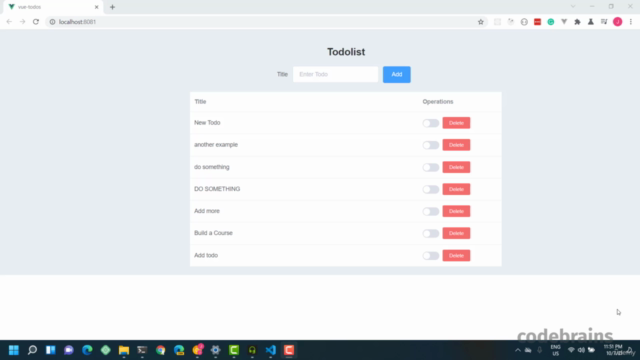Open Camtasia recorder from taskbar
This screenshot has height=360, width=640.
click(289, 350)
